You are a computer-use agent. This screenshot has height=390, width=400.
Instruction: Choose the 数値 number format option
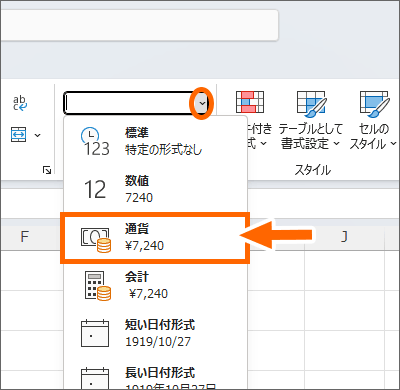pyautogui.click(x=155, y=189)
